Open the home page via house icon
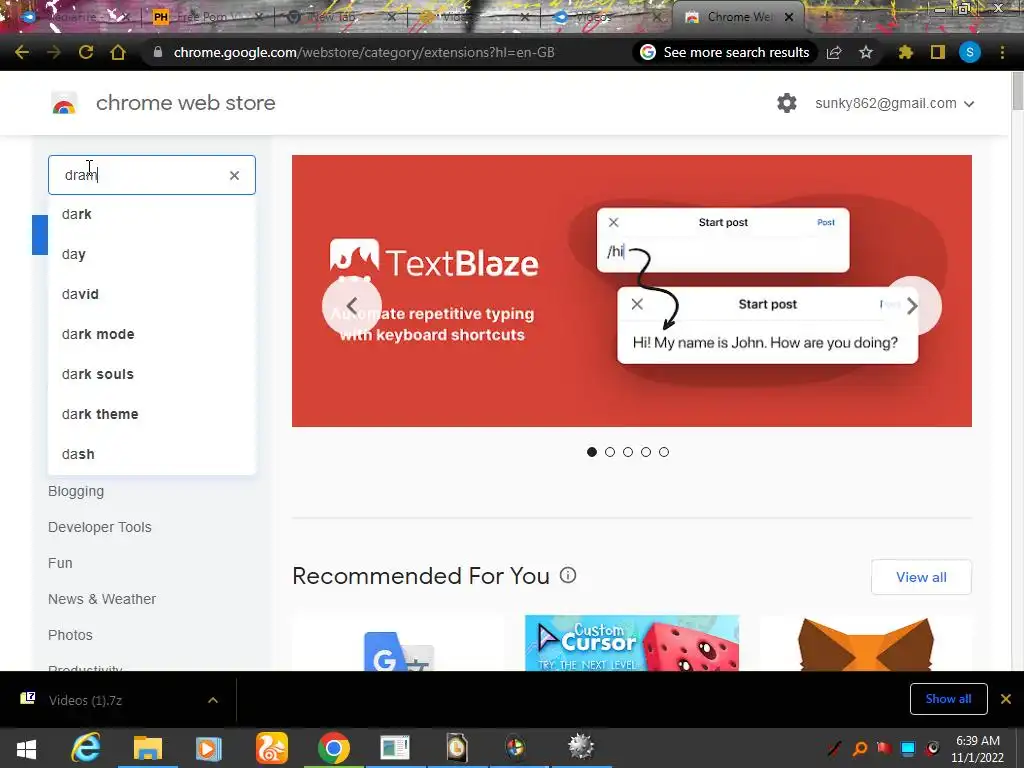Viewport: 1024px width, 768px height. [118, 52]
